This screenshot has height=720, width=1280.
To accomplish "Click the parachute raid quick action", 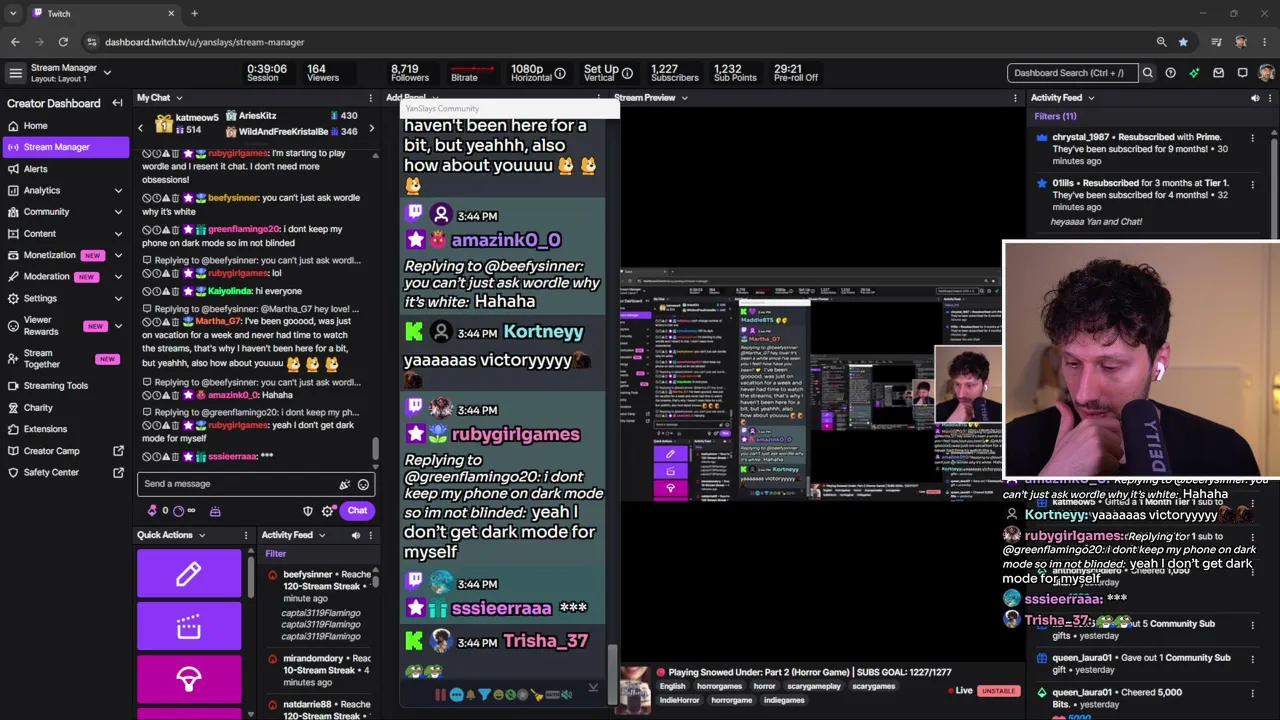I will 189,680.
